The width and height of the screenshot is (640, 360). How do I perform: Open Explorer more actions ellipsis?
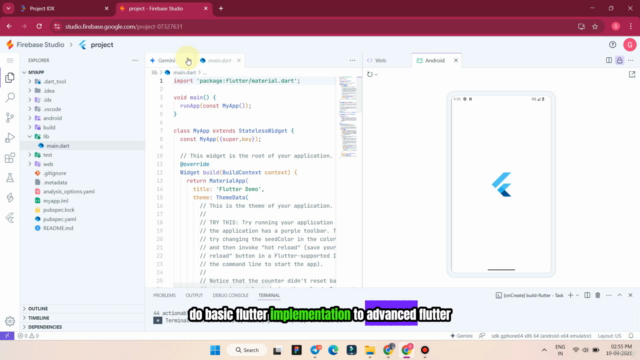click(x=135, y=60)
